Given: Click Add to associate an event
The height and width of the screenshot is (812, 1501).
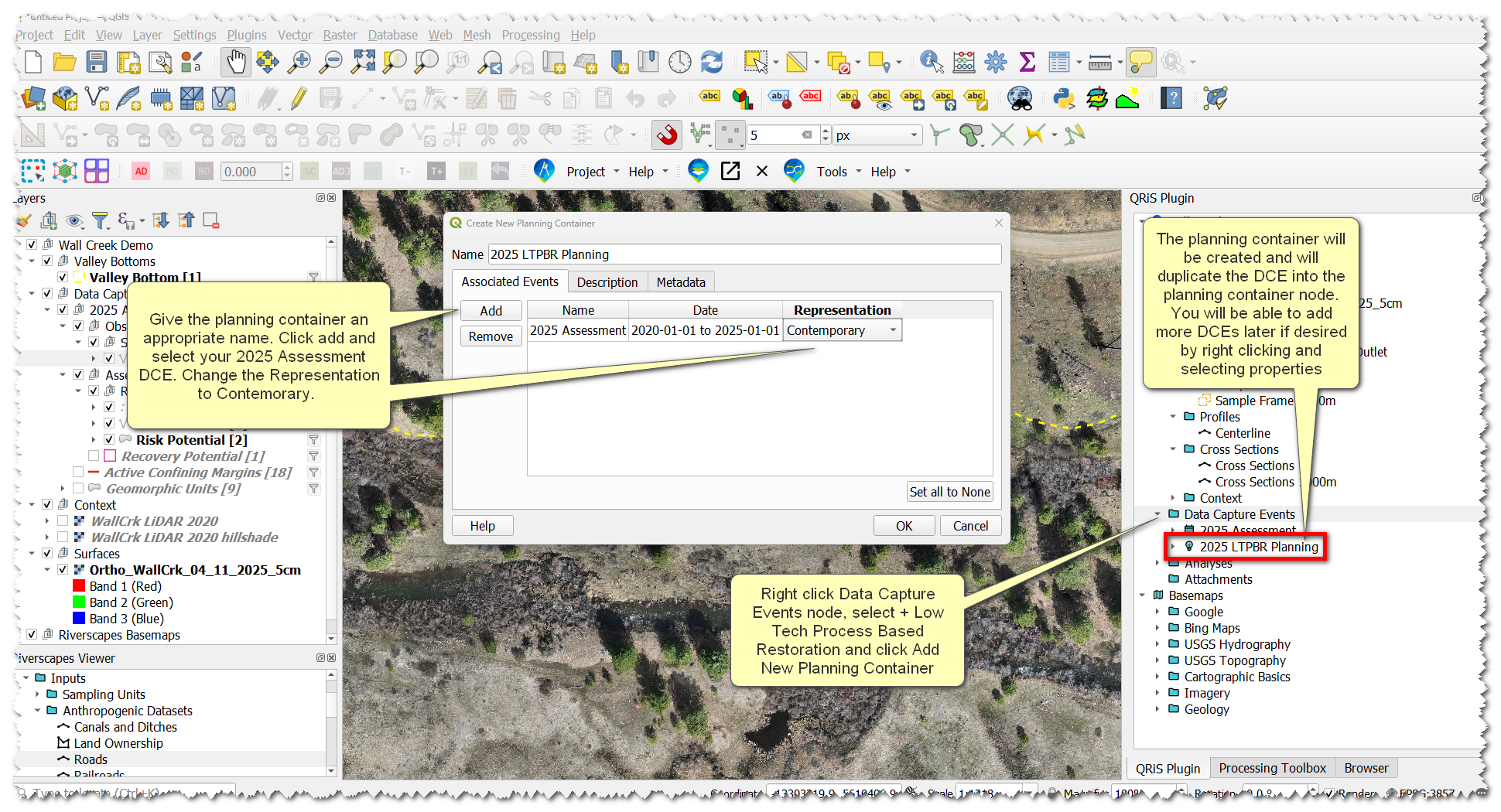Looking at the screenshot, I should click(x=491, y=311).
